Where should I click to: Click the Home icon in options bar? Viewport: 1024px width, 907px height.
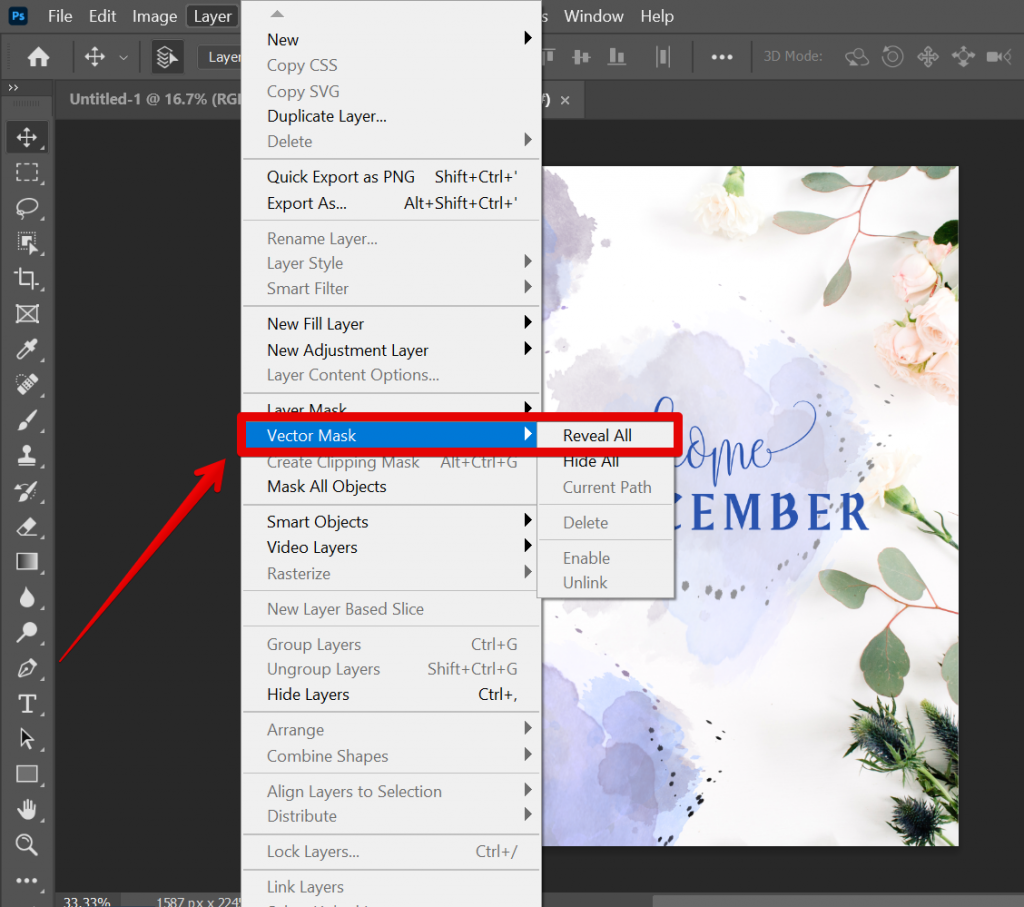pos(38,57)
